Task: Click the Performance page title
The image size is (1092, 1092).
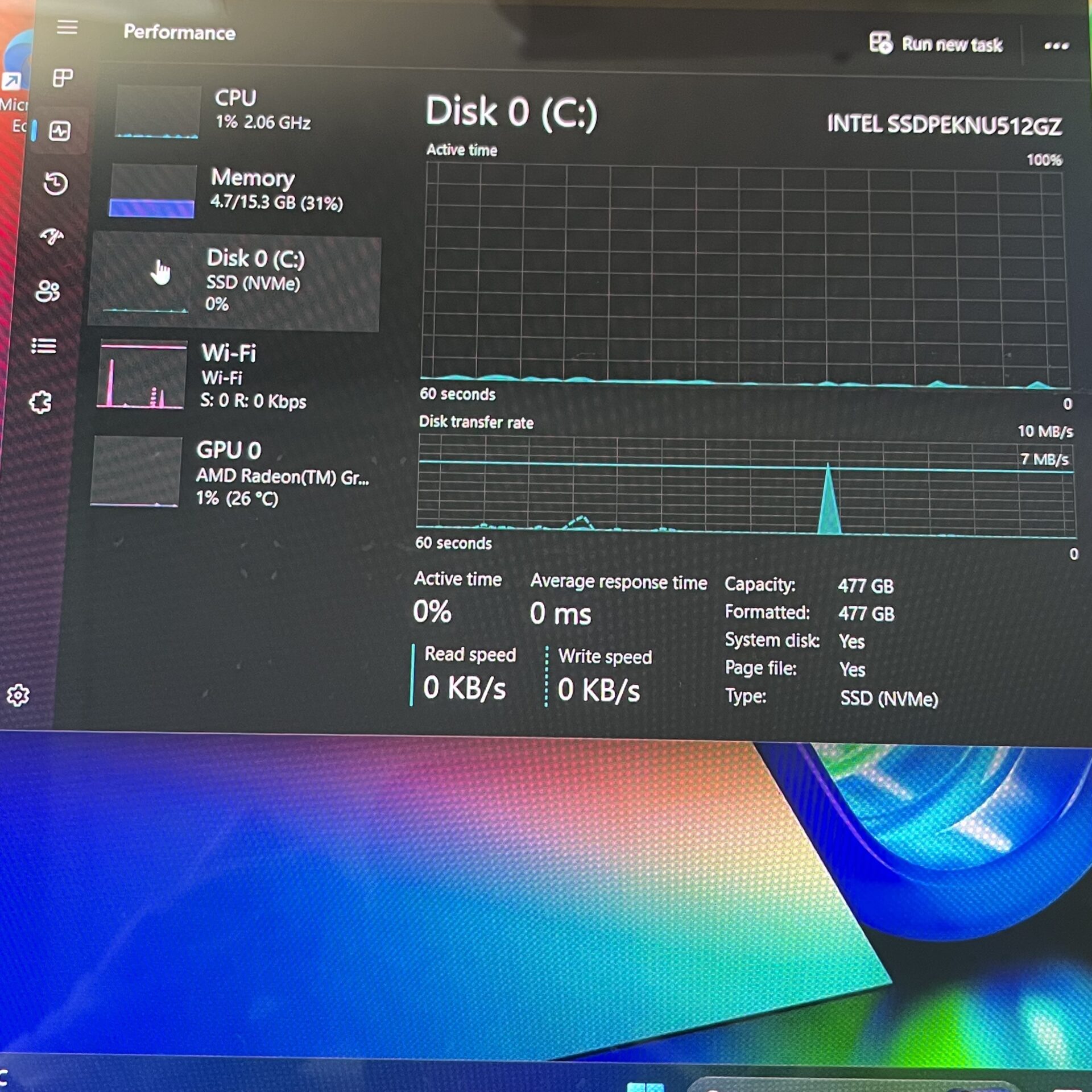Action: tap(179, 32)
